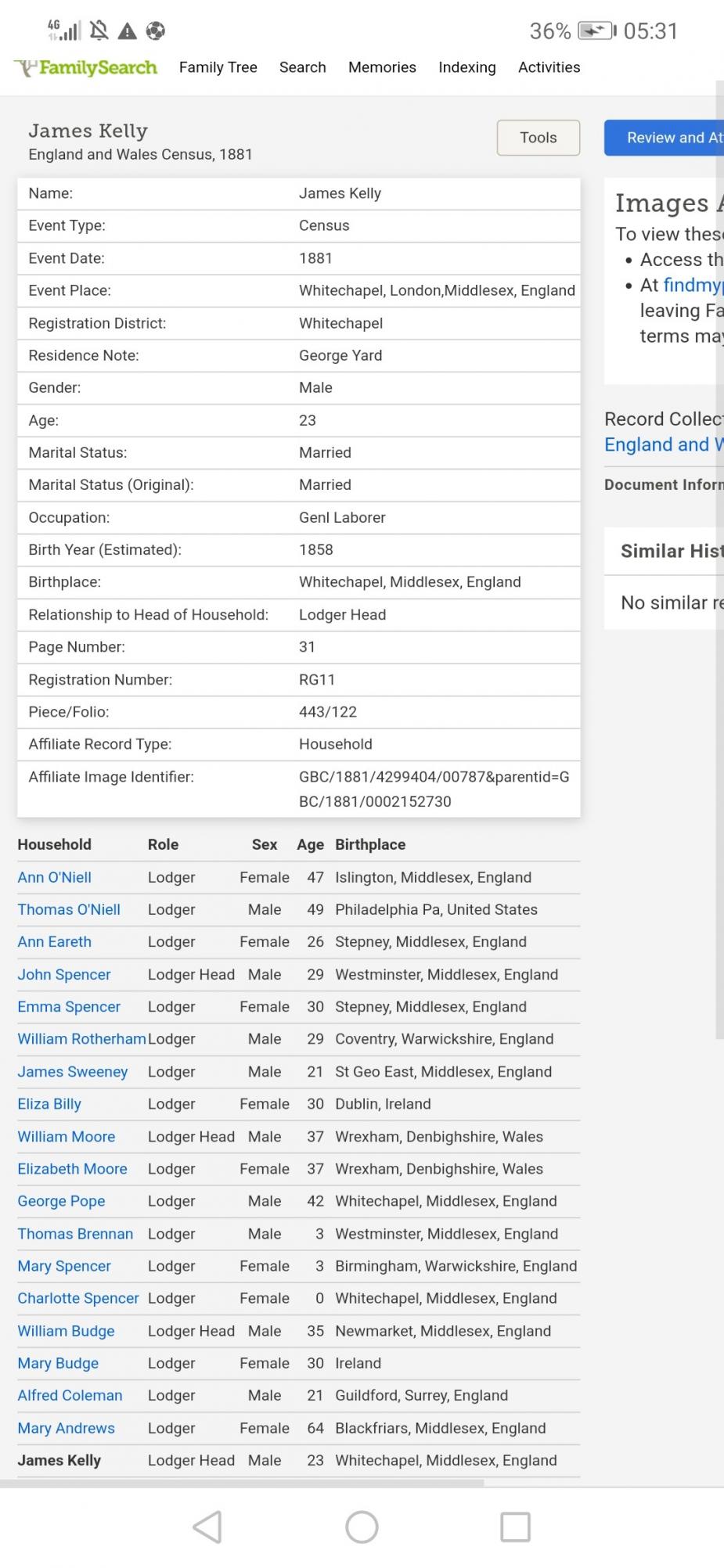Follow the findmypast link
Image resolution: width=724 pixels, height=1568 pixels.
point(692,285)
